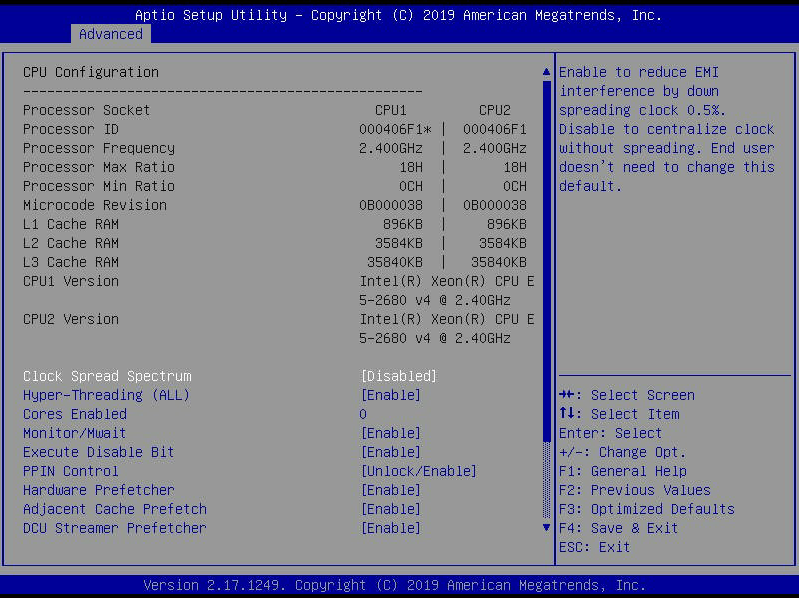The image size is (799, 598).
Task: Click the Enter: Select hint
Action: [610, 433]
